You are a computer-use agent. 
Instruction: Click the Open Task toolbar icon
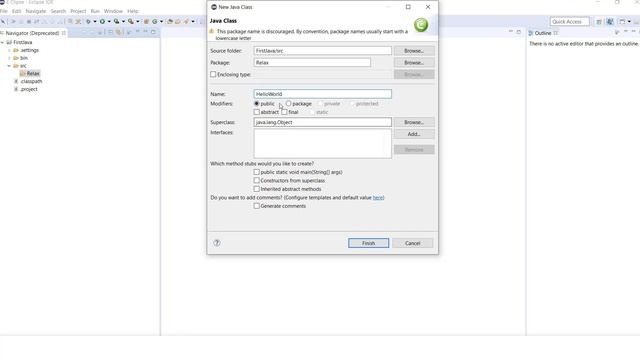178,21
